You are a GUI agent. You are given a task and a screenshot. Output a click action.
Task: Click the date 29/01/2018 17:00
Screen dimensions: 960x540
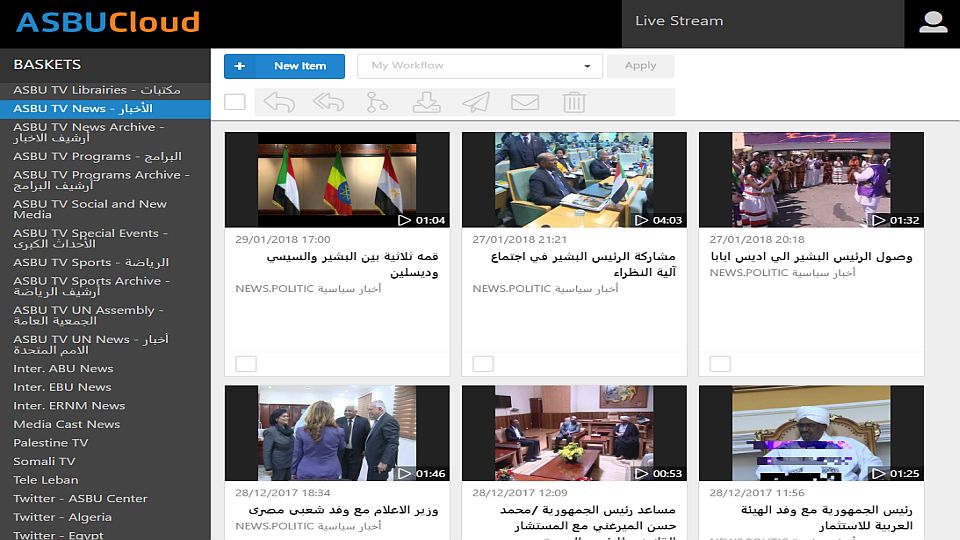283,239
